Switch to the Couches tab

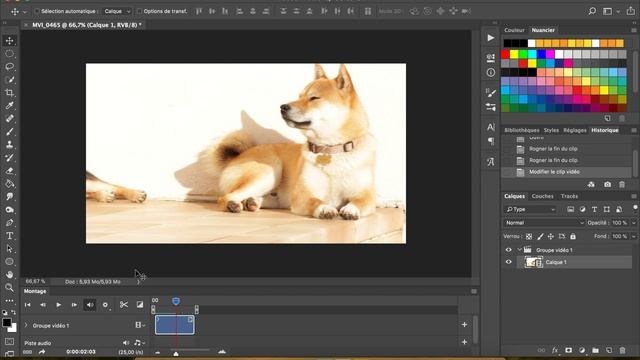click(542, 196)
